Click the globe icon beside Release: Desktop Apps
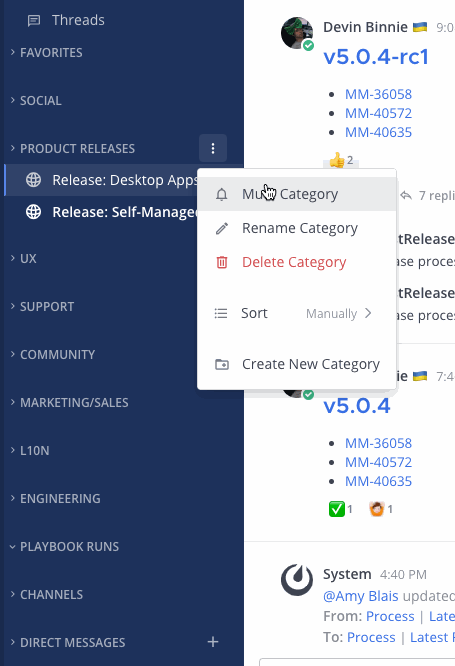 click(34, 180)
